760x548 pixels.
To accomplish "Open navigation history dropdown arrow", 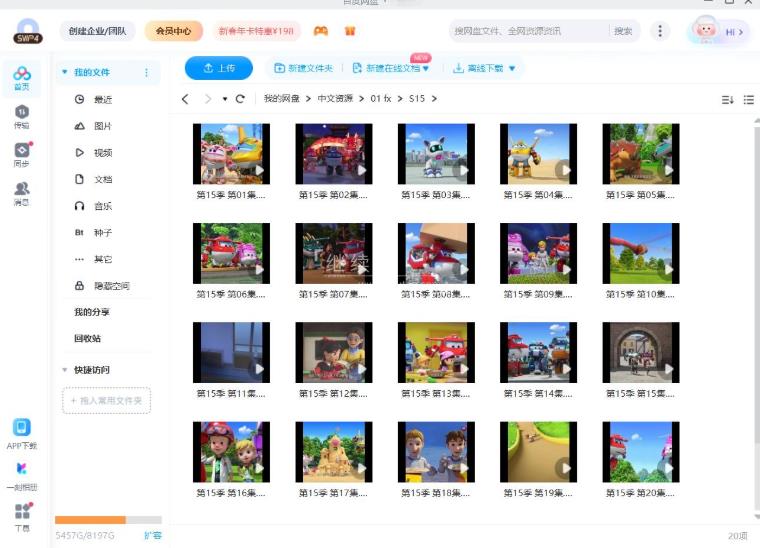I will click(x=225, y=99).
